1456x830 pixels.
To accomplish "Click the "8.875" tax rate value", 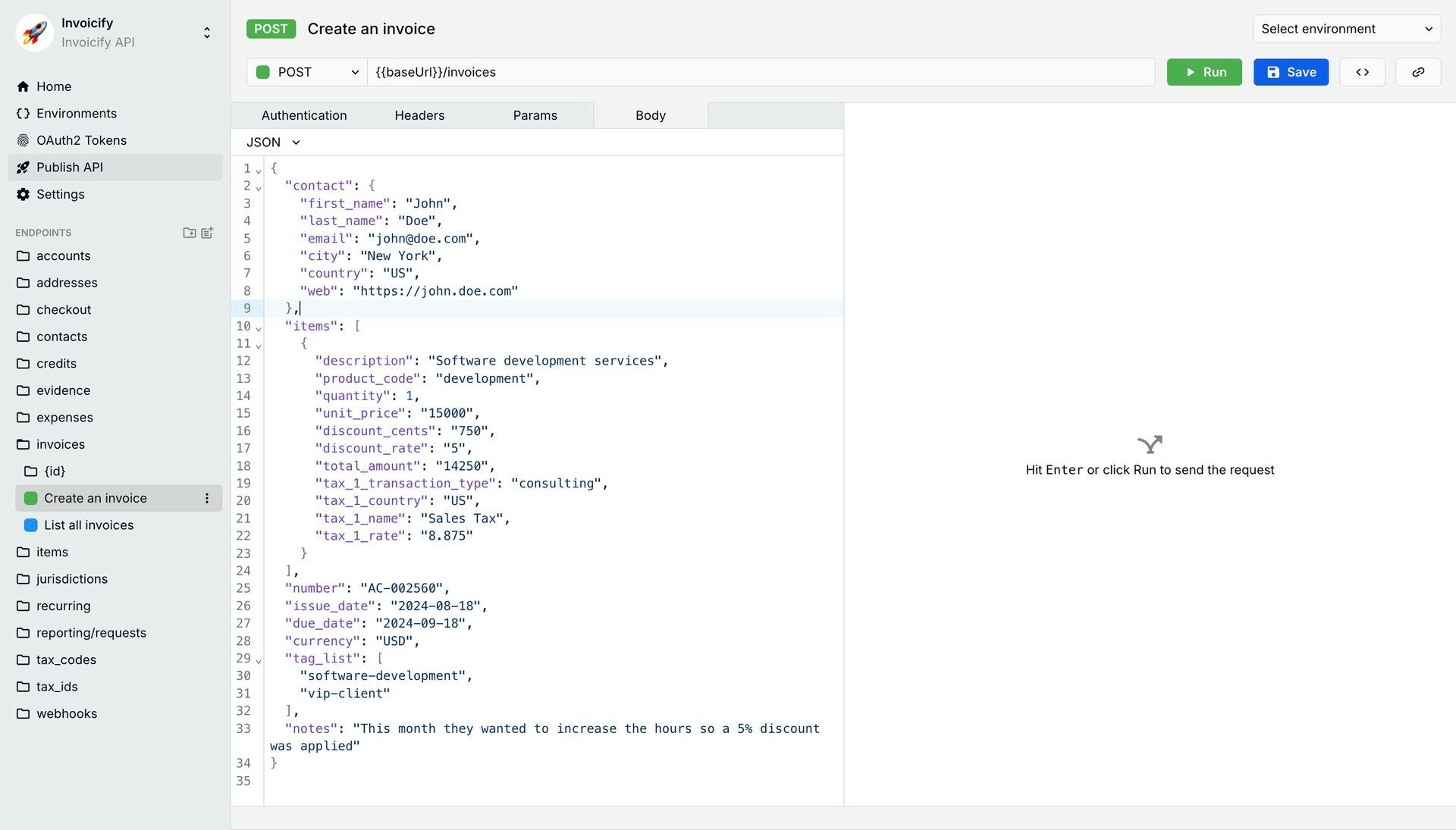I will pyautogui.click(x=447, y=536).
